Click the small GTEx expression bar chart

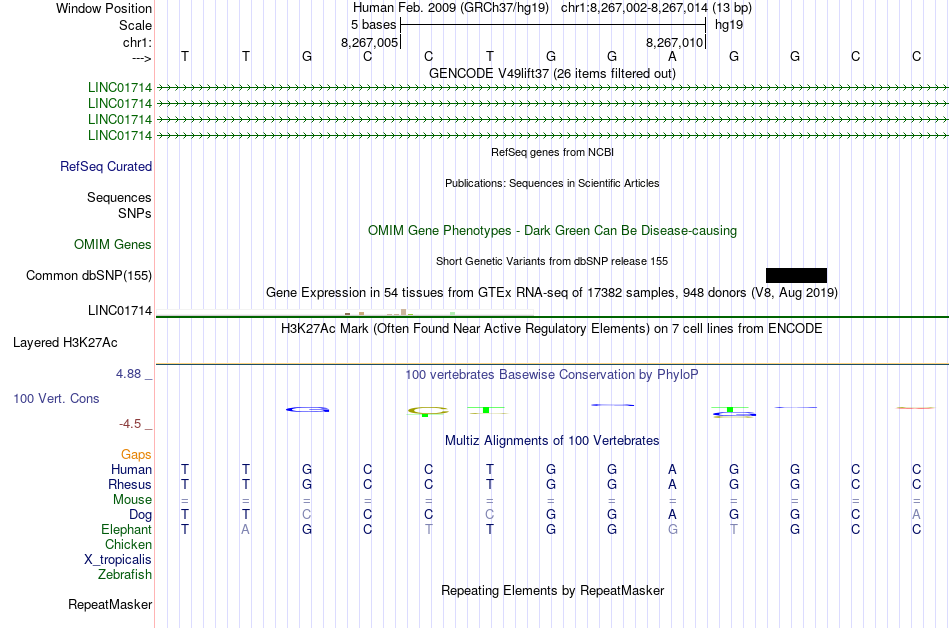tap(344, 312)
